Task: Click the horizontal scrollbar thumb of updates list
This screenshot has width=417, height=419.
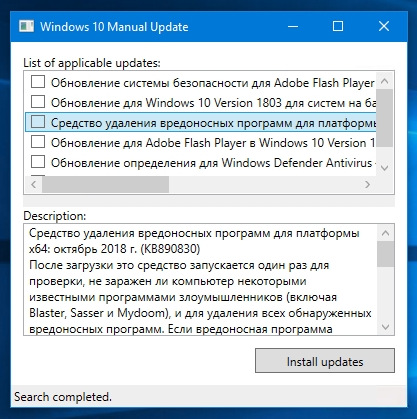Action: tap(105, 184)
